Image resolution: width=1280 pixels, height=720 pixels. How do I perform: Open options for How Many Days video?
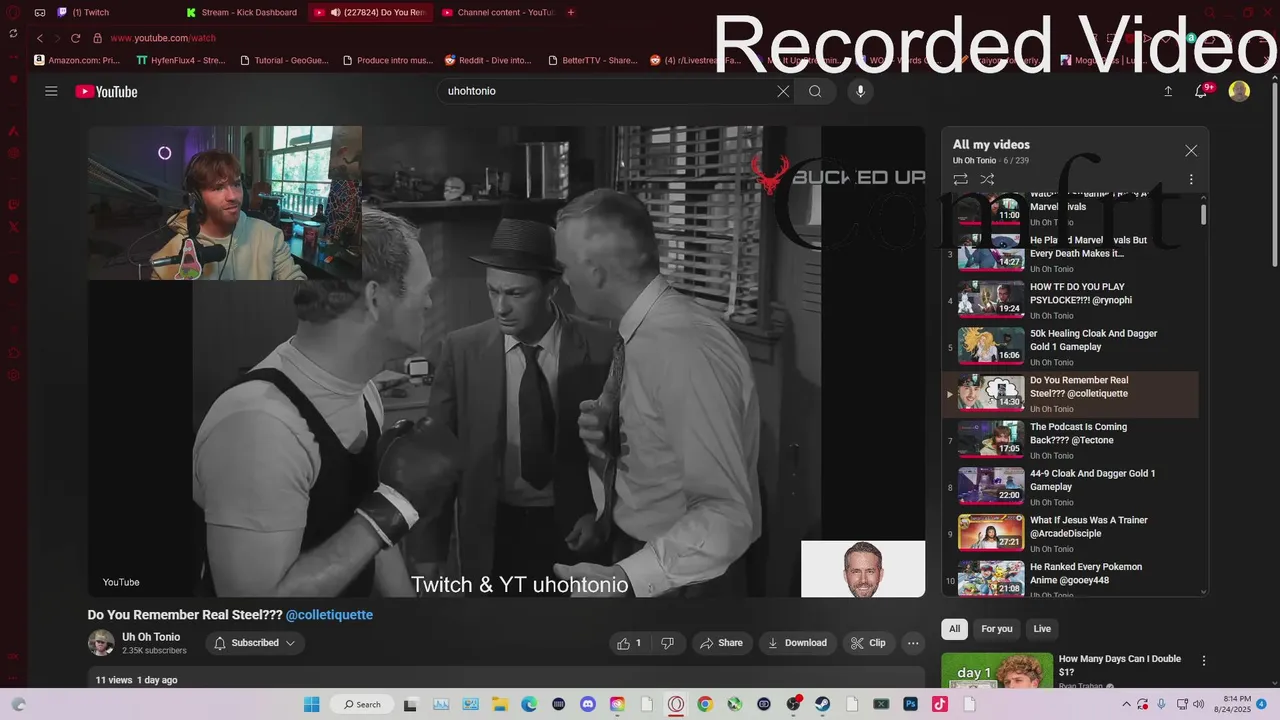click(1204, 661)
